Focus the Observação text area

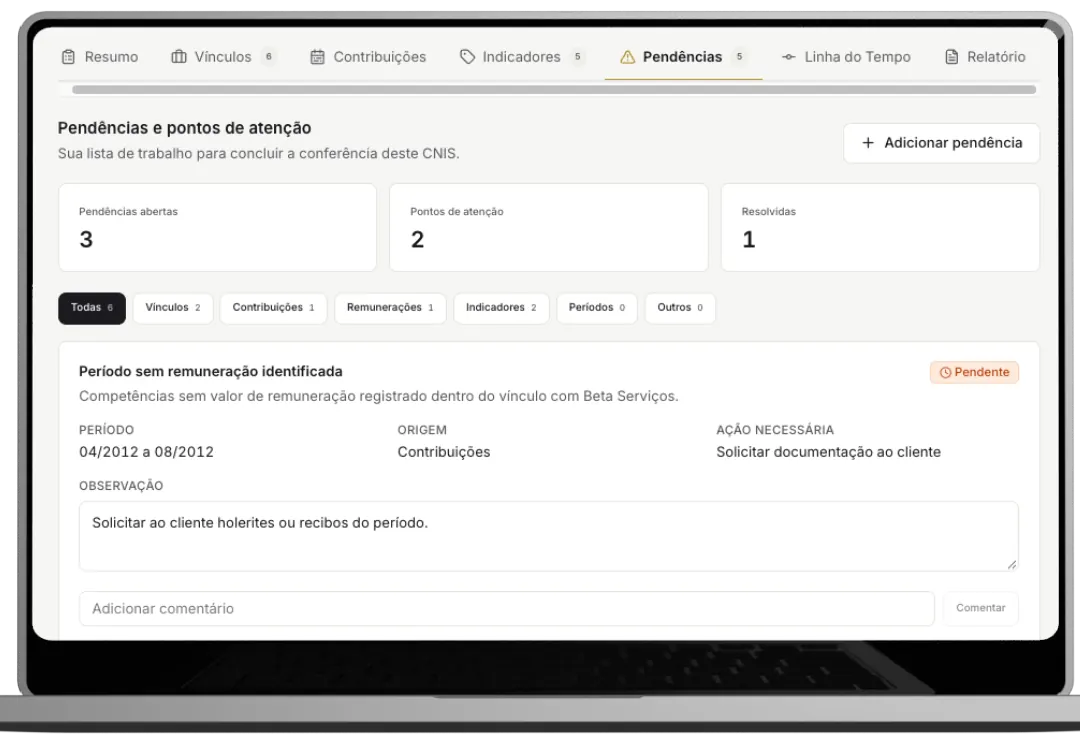tap(548, 536)
